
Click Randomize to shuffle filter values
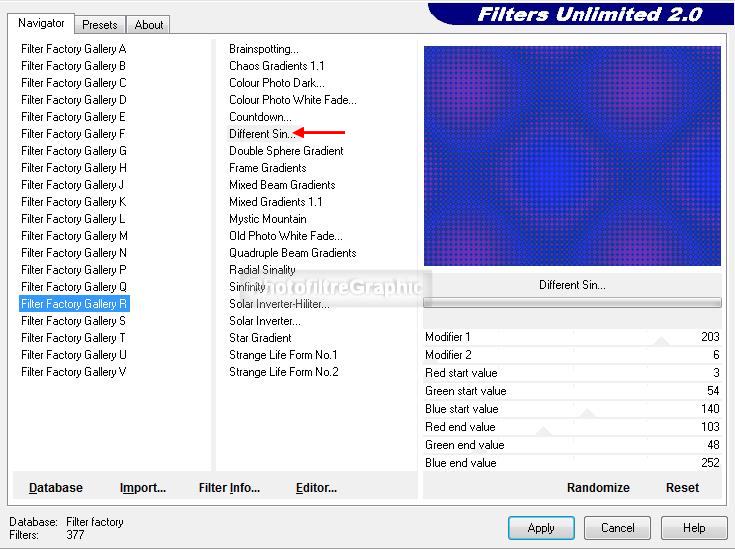[x=598, y=488]
